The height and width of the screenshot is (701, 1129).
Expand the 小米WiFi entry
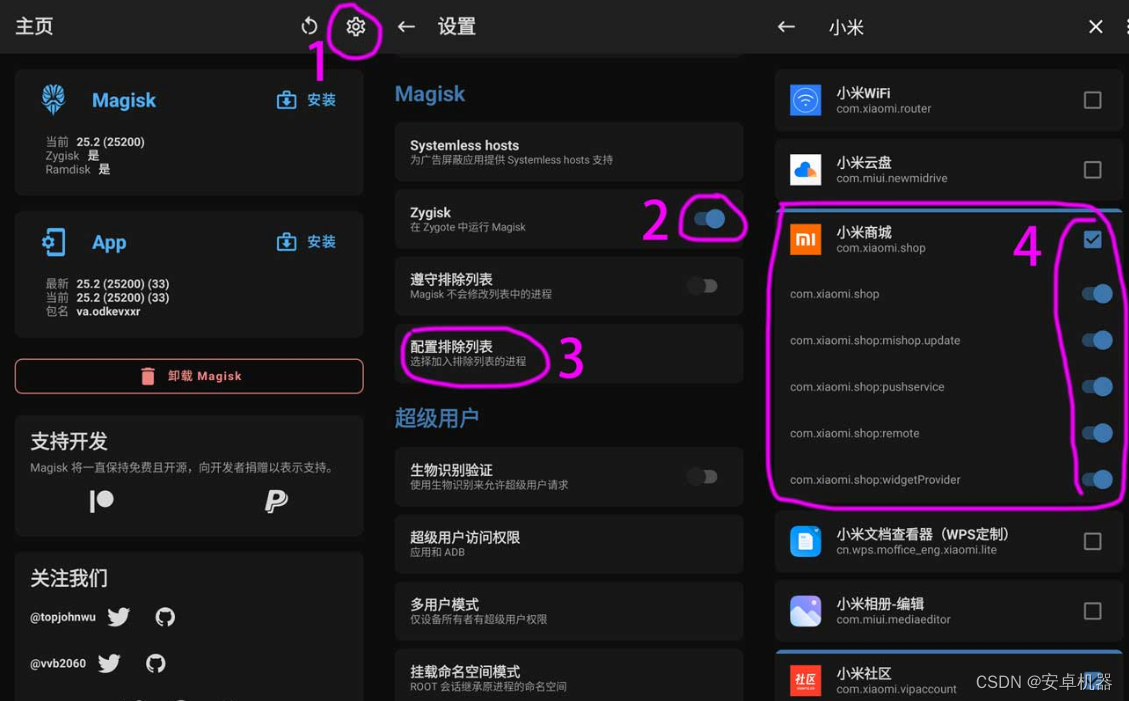(949, 100)
